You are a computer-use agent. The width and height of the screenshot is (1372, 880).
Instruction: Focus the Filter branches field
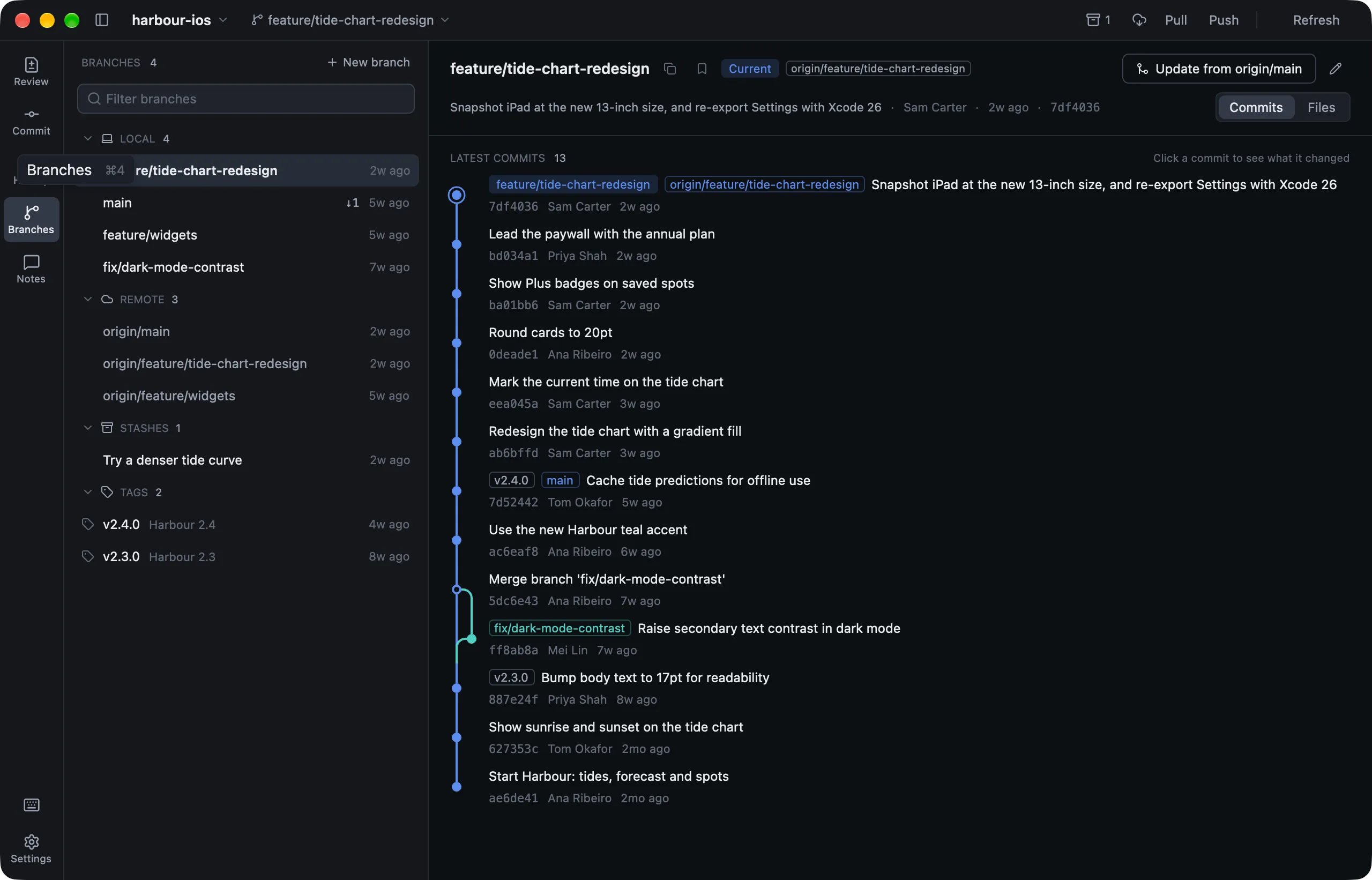(x=245, y=98)
